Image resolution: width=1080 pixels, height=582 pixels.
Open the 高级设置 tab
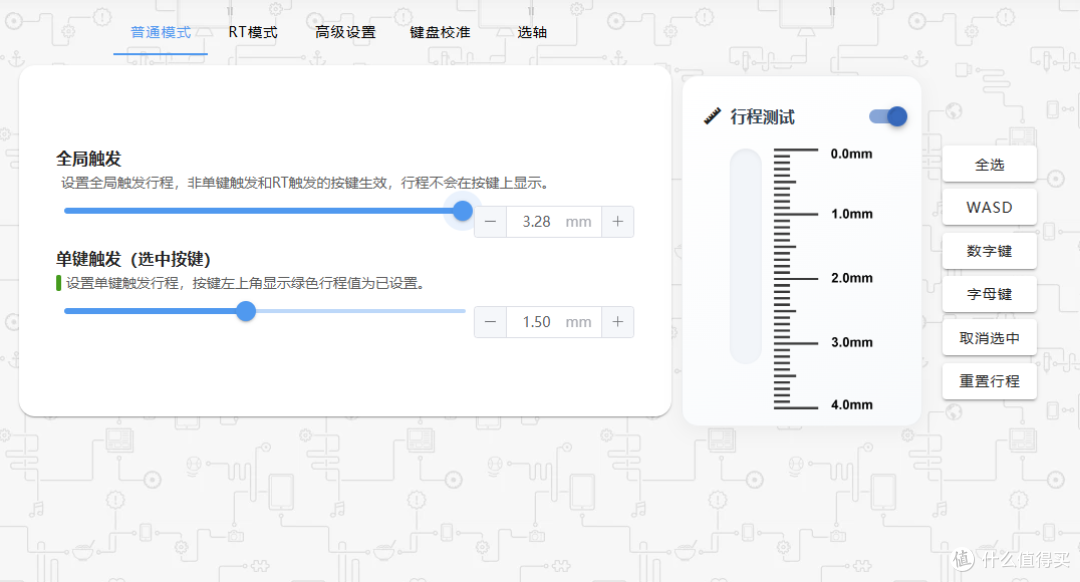click(x=345, y=32)
